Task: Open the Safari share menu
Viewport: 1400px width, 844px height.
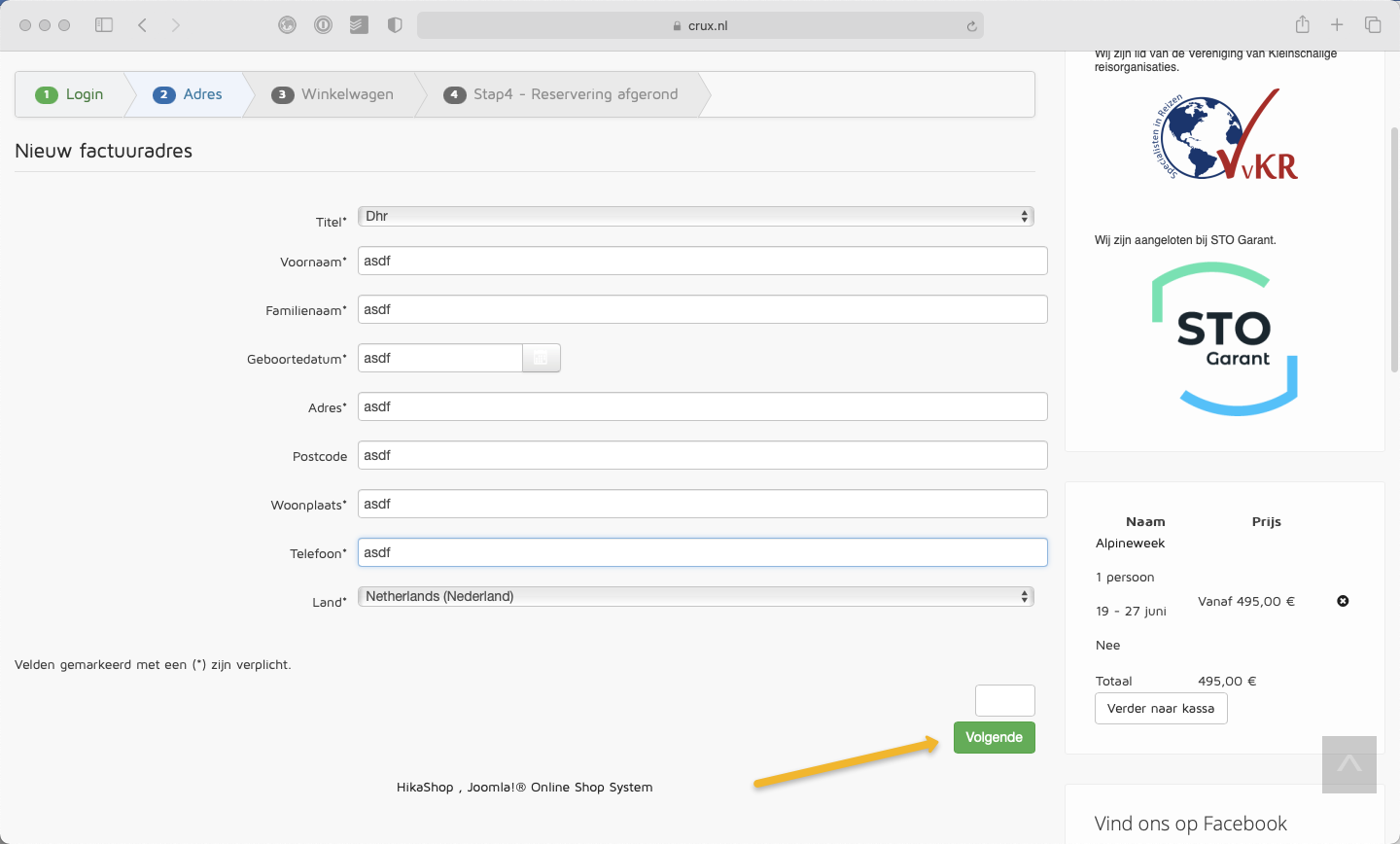Action: (x=1303, y=25)
